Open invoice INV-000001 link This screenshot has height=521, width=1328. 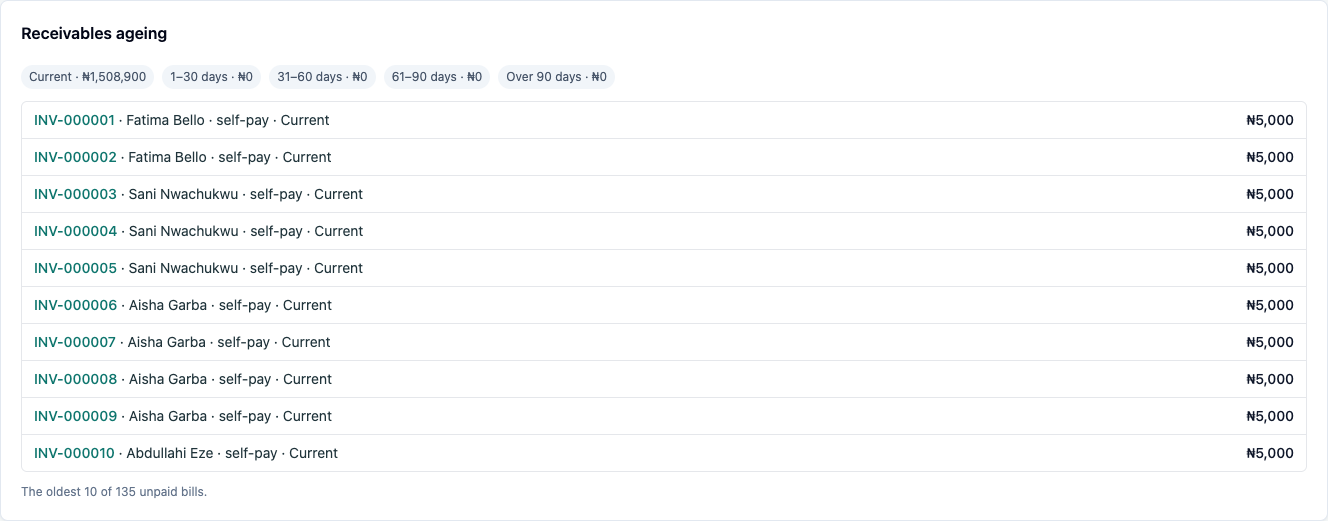click(74, 120)
